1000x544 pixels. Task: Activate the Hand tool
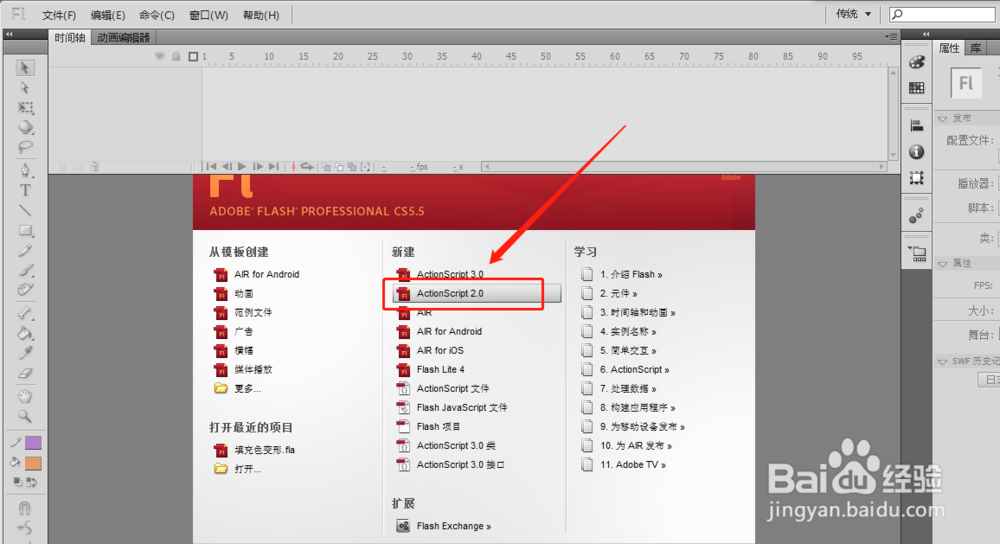click(x=25, y=397)
